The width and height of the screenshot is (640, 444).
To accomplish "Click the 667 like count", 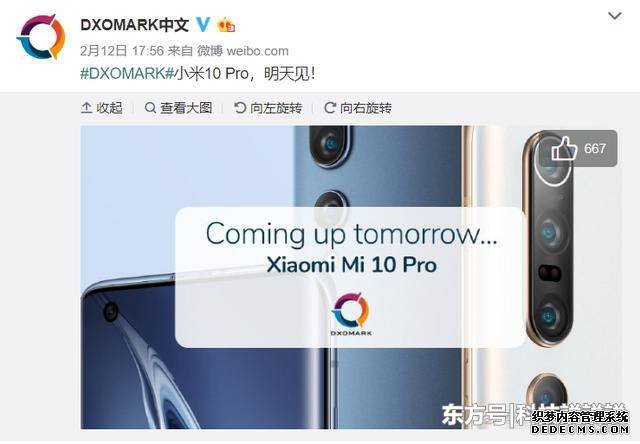I will 595,149.
